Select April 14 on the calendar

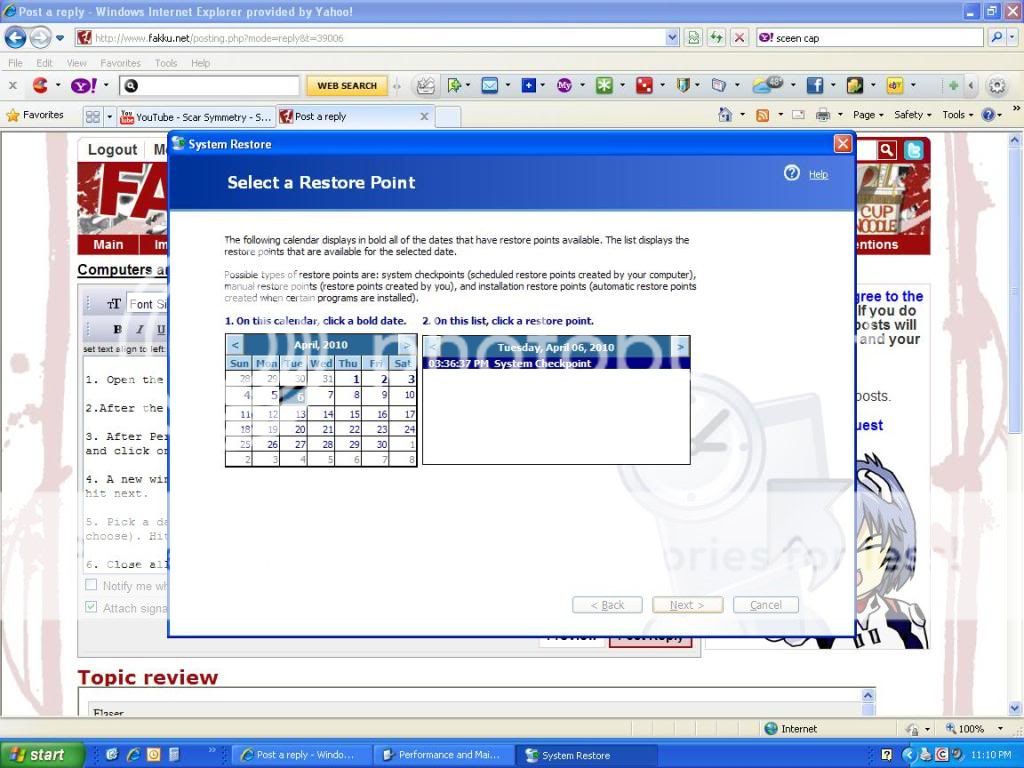(327, 414)
